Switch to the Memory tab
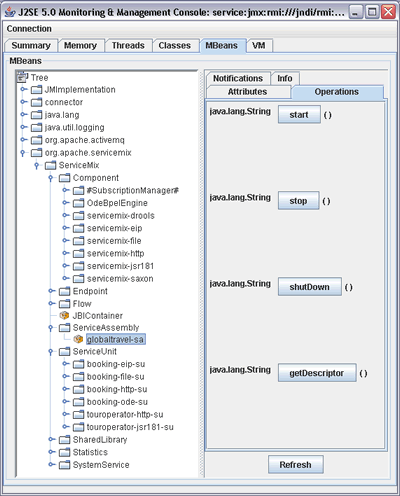Viewport: 400px width, 496px height. [80, 45]
